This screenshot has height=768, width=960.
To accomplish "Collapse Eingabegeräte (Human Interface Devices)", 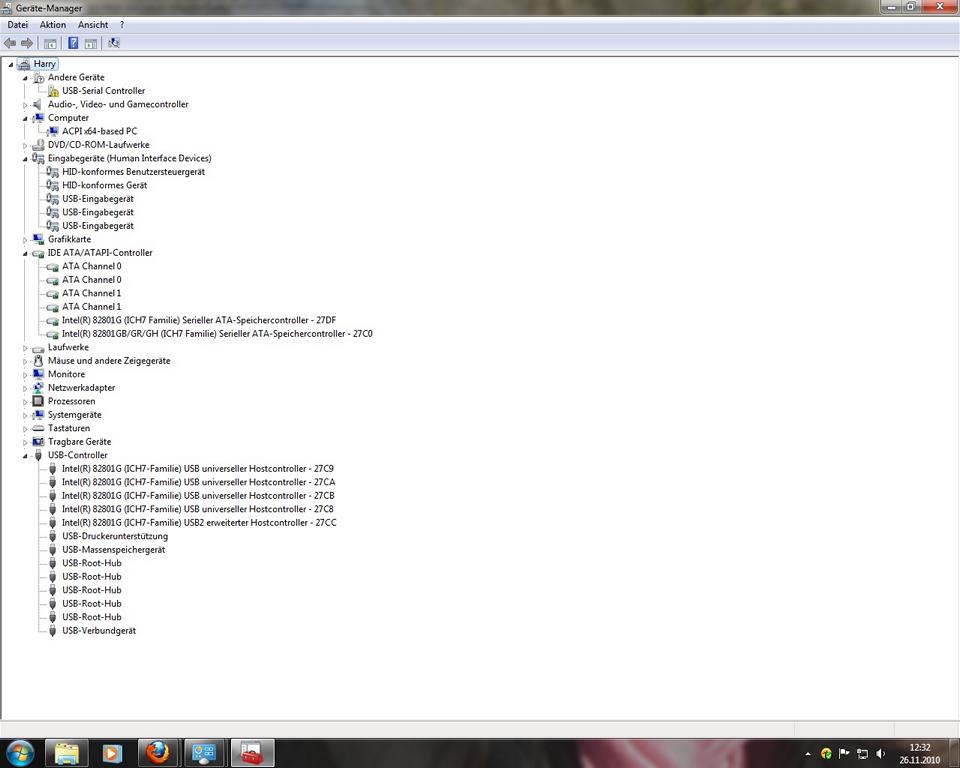I will click(x=25, y=159).
